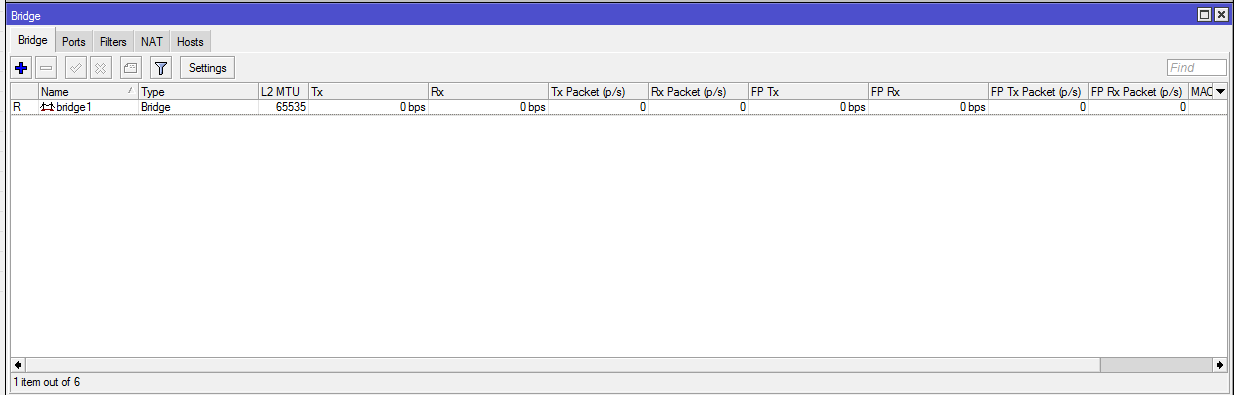Open the column chooser dropdown arrow
This screenshot has width=1234, height=395.
coord(1220,91)
